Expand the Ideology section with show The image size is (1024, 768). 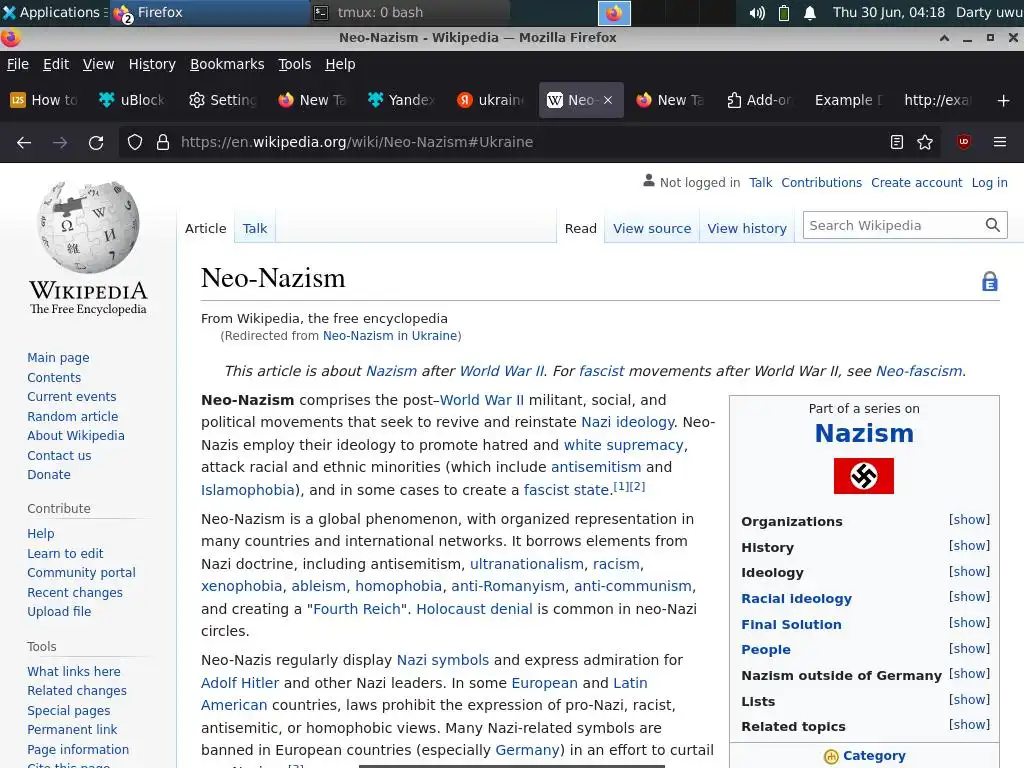(969, 571)
